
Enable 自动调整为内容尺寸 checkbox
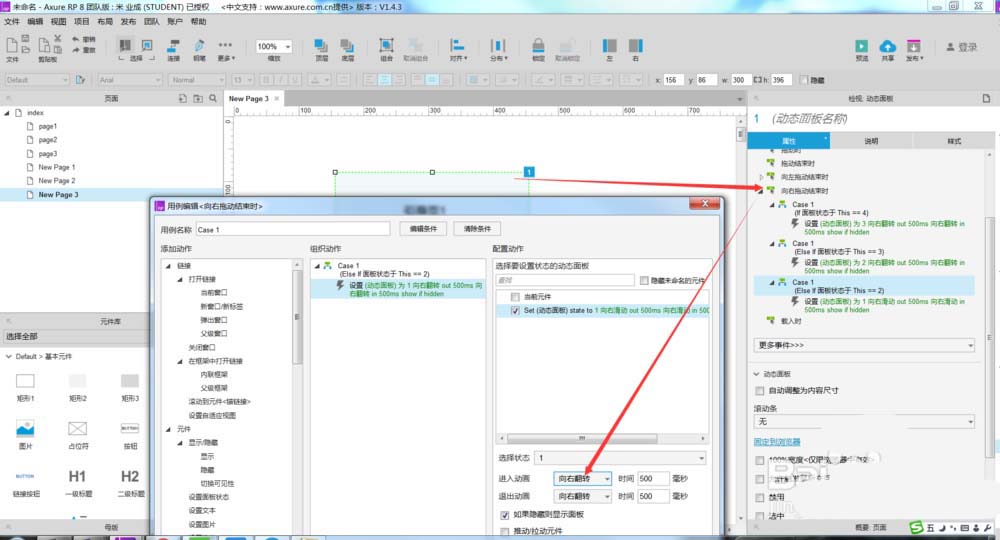(760, 390)
